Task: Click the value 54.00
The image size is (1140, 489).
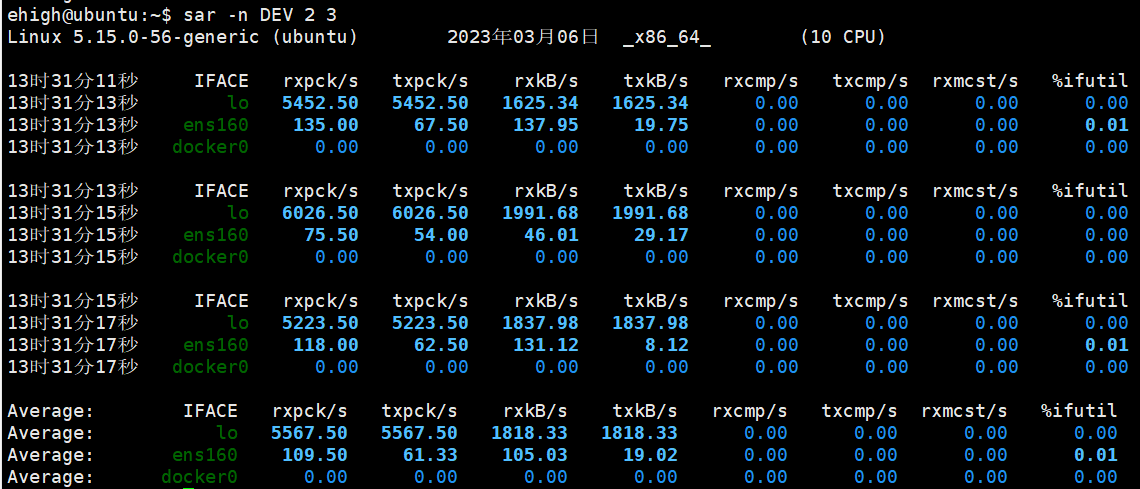Action: click(x=441, y=235)
